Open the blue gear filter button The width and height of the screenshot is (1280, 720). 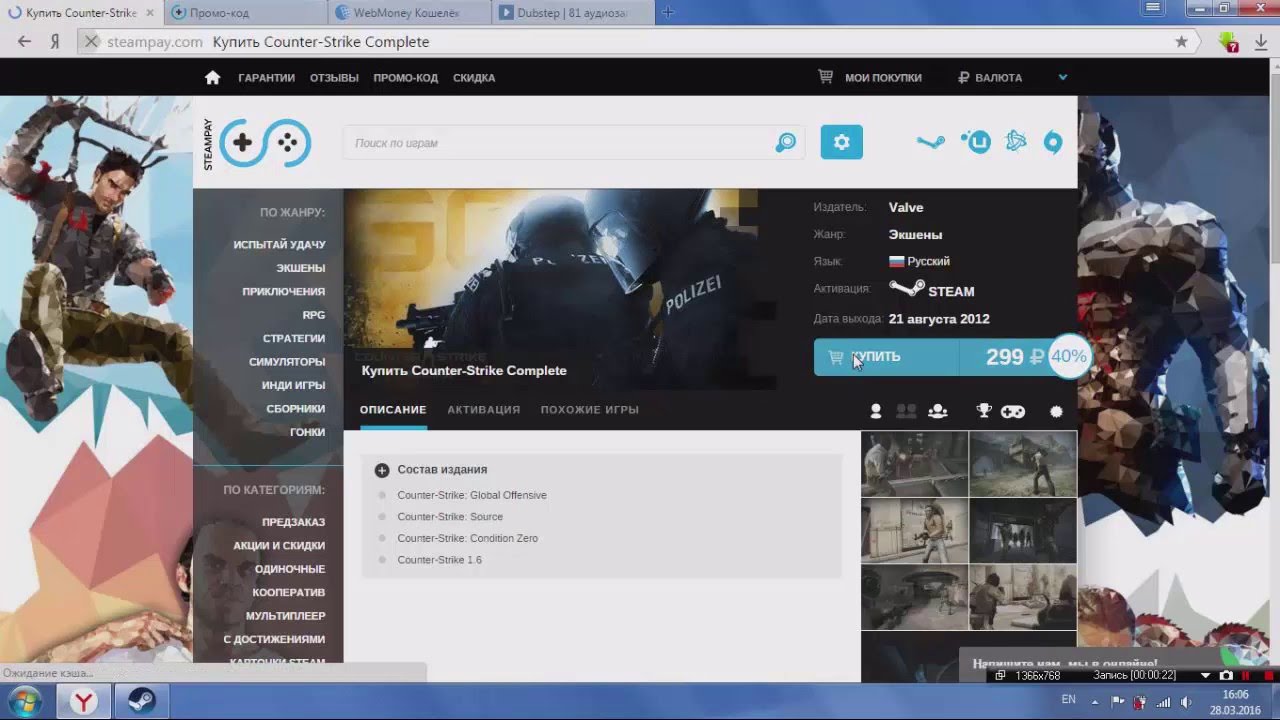click(842, 142)
